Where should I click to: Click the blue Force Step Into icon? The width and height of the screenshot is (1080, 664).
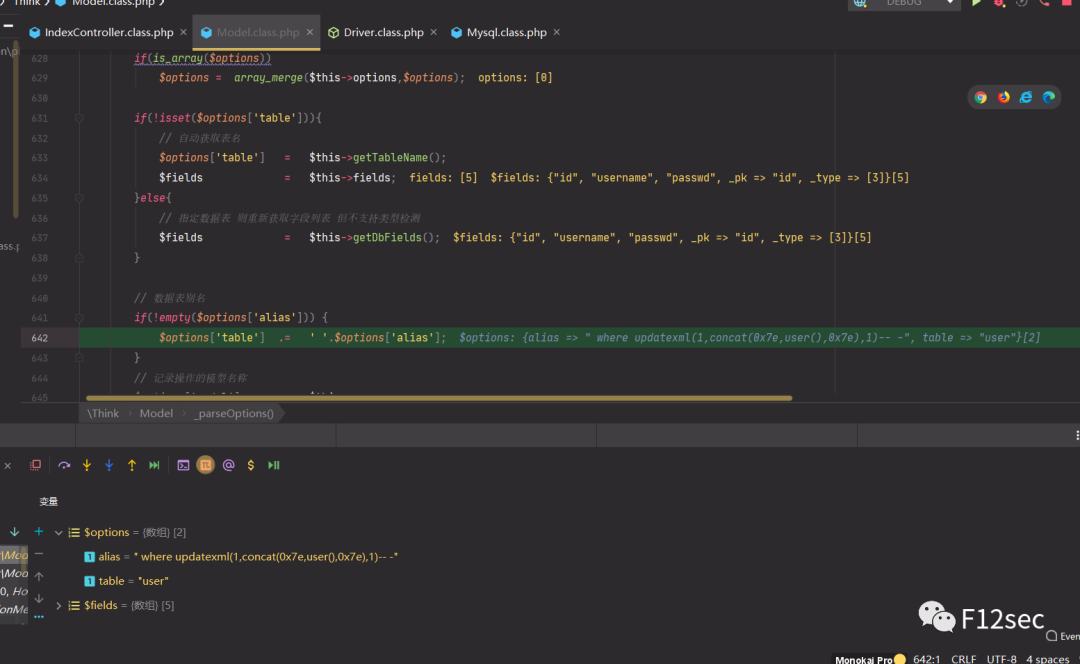pyautogui.click(x=109, y=465)
